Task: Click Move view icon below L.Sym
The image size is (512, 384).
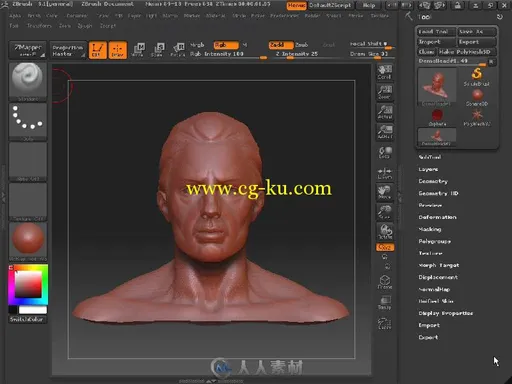Action: 385,192
